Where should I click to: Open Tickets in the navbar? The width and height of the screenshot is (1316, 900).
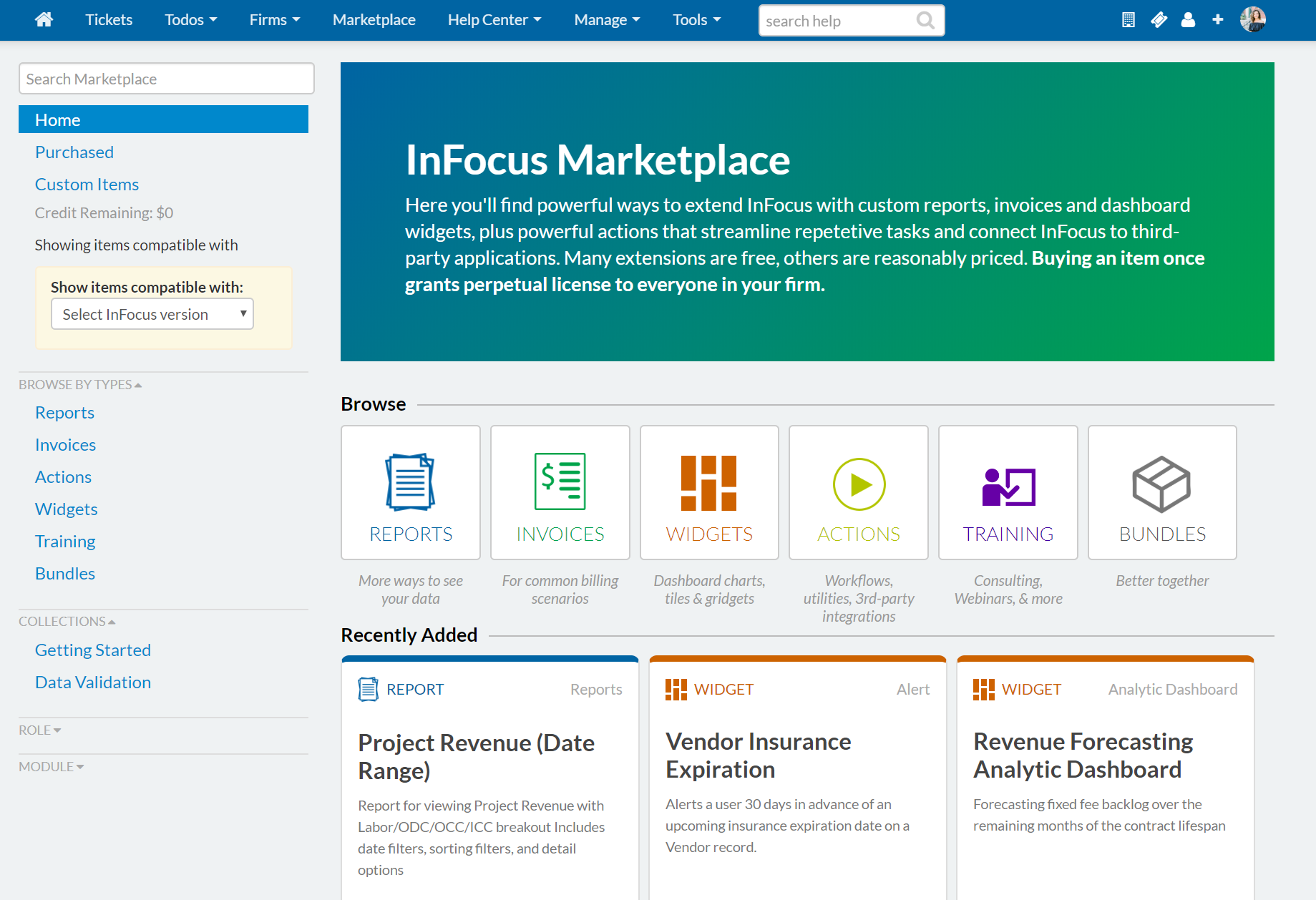click(109, 20)
